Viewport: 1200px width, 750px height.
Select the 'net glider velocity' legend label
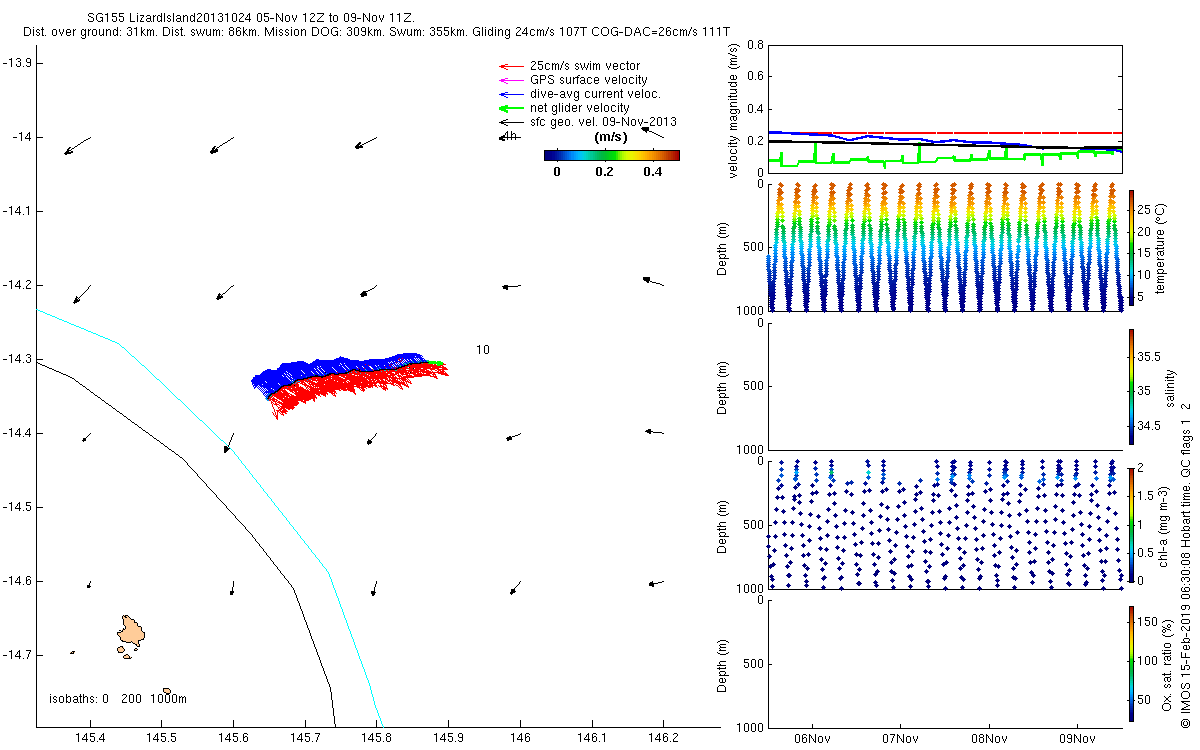click(580, 108)
